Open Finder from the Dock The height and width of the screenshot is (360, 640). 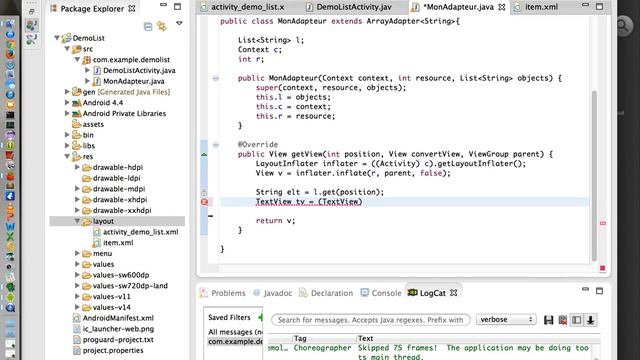[10, 24]
